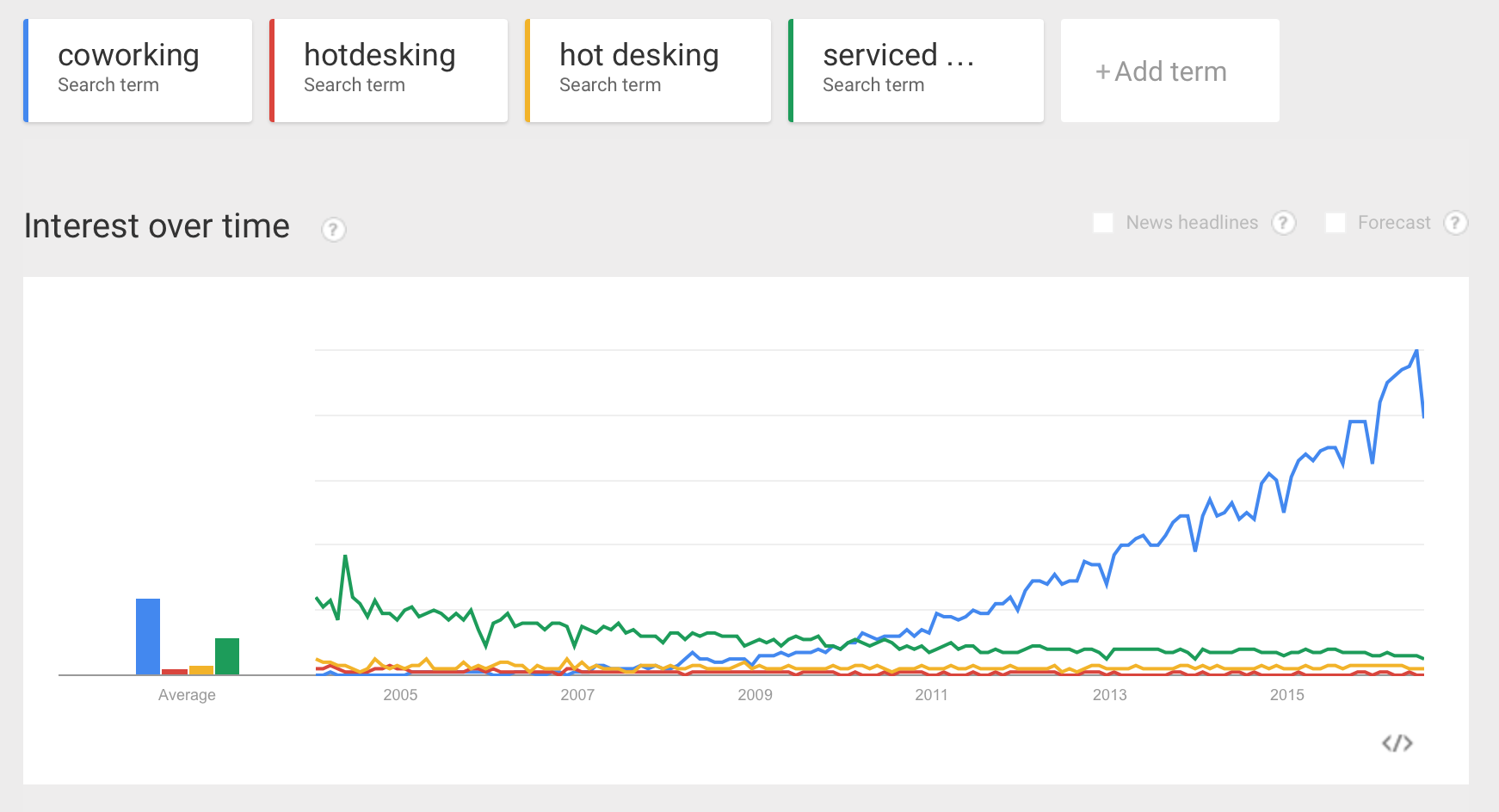This screenshot has height=812, width=1499.
Task: Click the 2011 label on timeline axis
Action: click(931, 695)
